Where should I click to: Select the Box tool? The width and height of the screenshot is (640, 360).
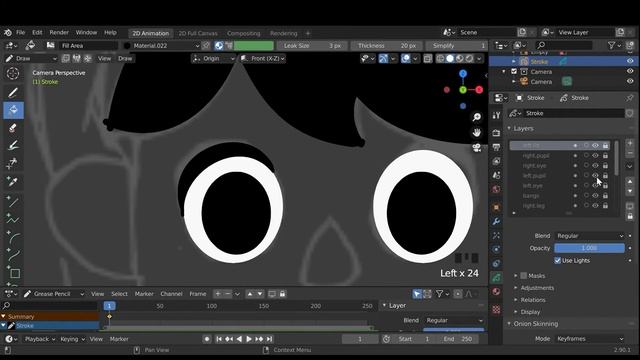coord(14,273)
